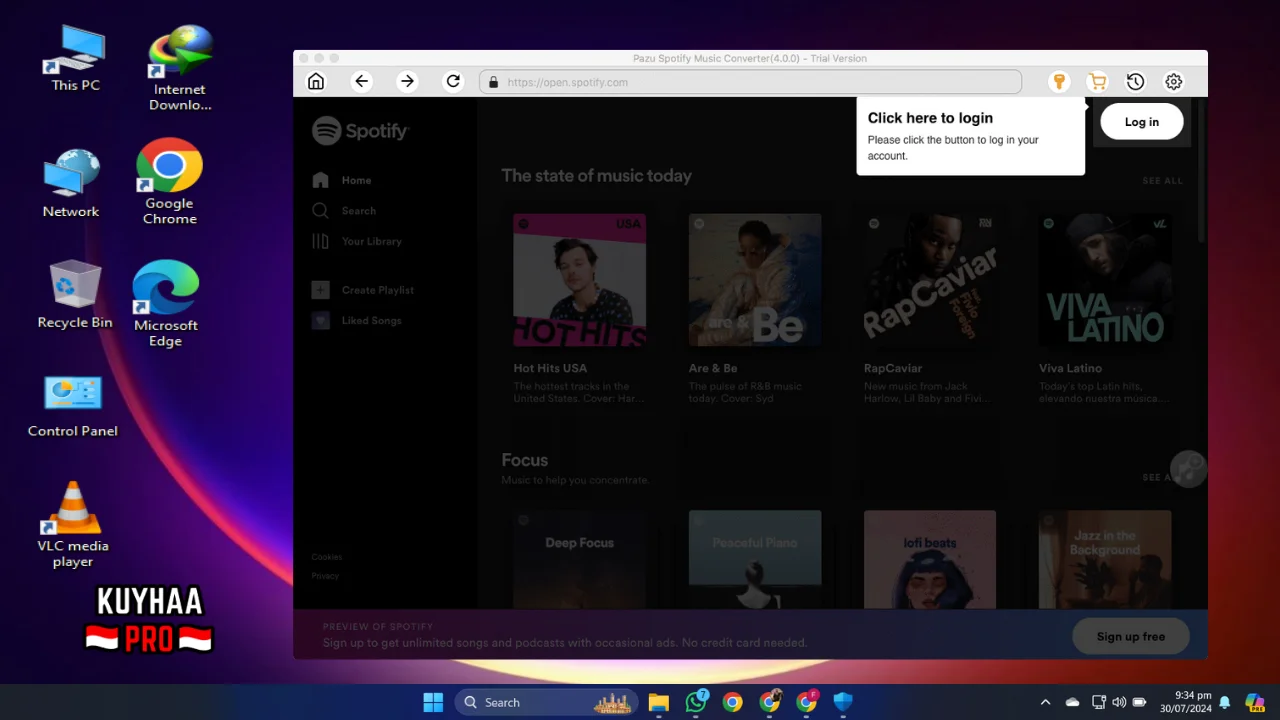Viewport: 1280px width, 720px height.
Task: Open the Are & Be playlist cover
Action: click(755, 280)
